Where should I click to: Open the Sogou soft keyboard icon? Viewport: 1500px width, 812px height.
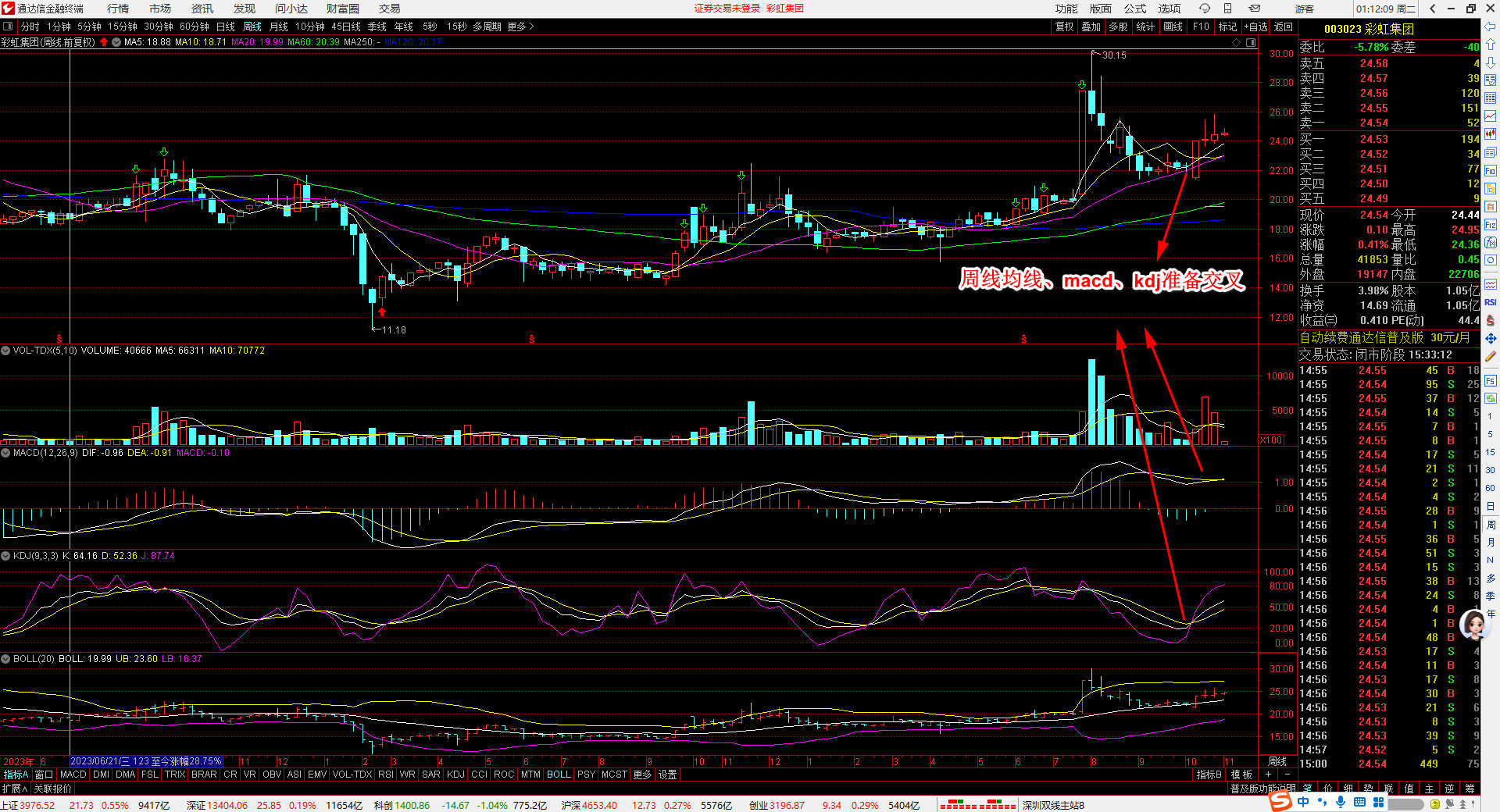click(x=1359, y=802)
